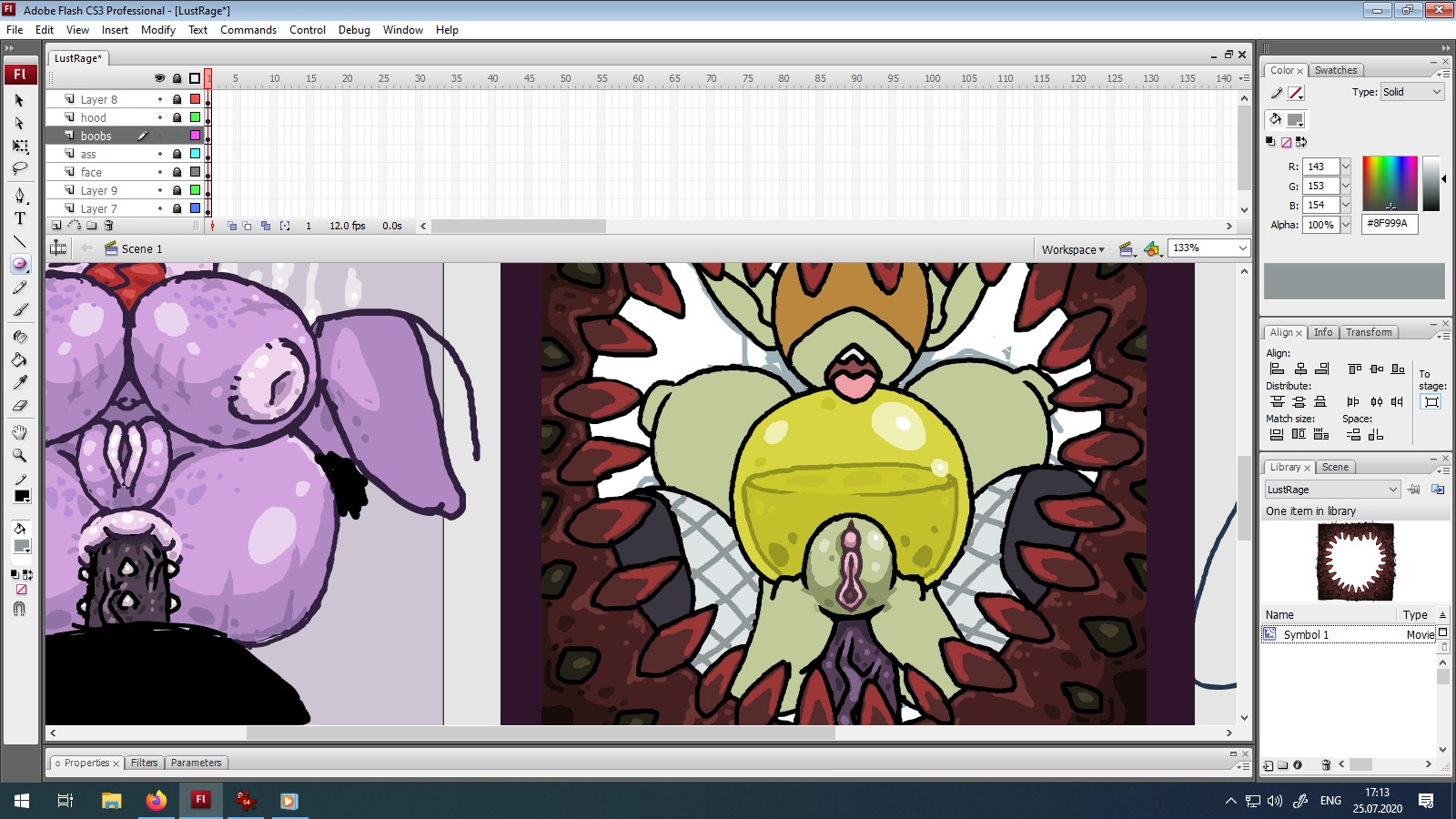This screenshot has width=1456, height=819.
Task: Select the Subselection tool
Action: click(x=19, y=123)
